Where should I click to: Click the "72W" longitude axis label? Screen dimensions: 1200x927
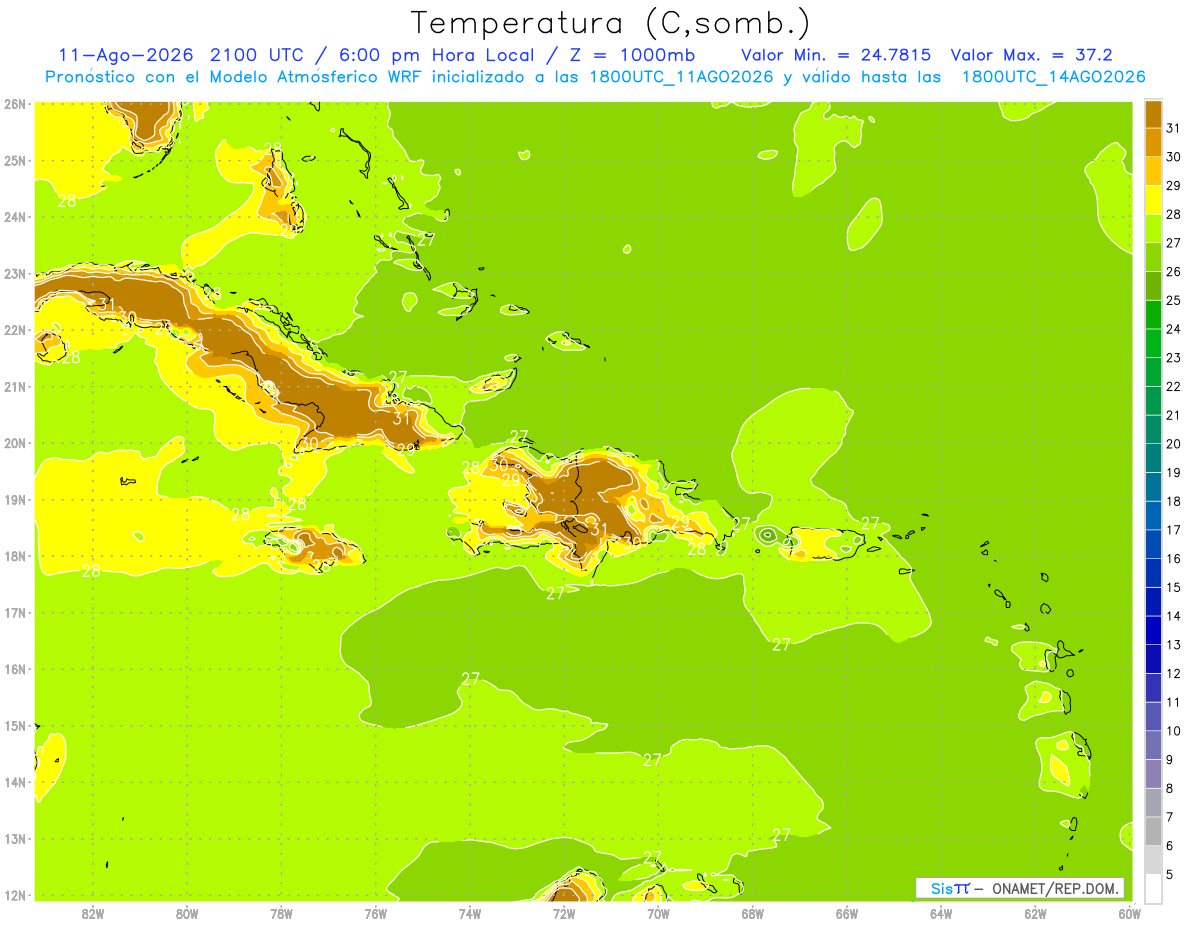tap(564, 914)
